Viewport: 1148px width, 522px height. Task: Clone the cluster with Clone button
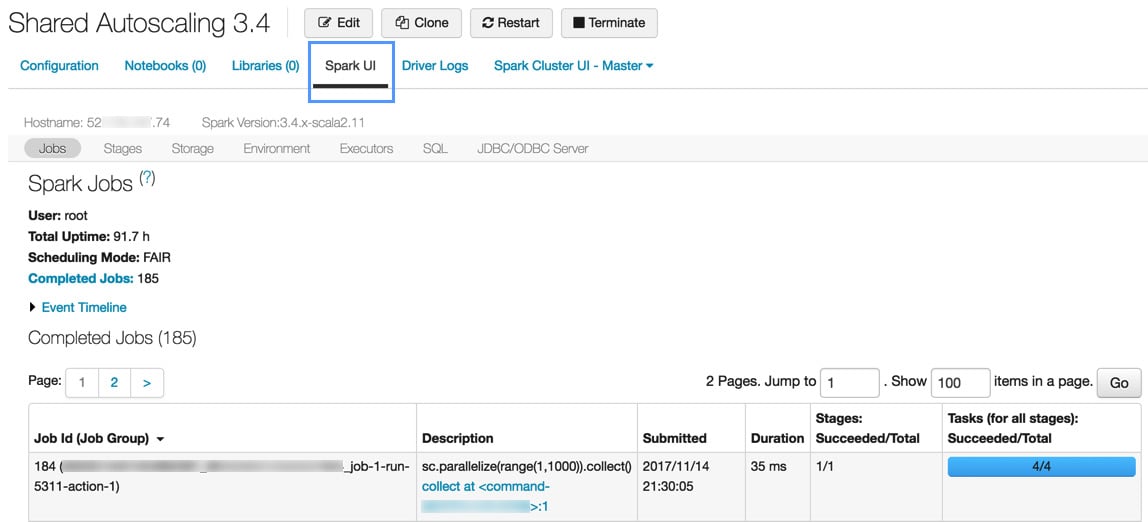tap(422, 23)
